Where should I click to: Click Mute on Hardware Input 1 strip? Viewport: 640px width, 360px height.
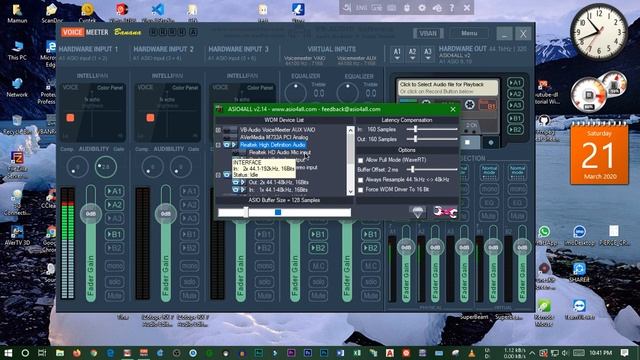(114, 295)
